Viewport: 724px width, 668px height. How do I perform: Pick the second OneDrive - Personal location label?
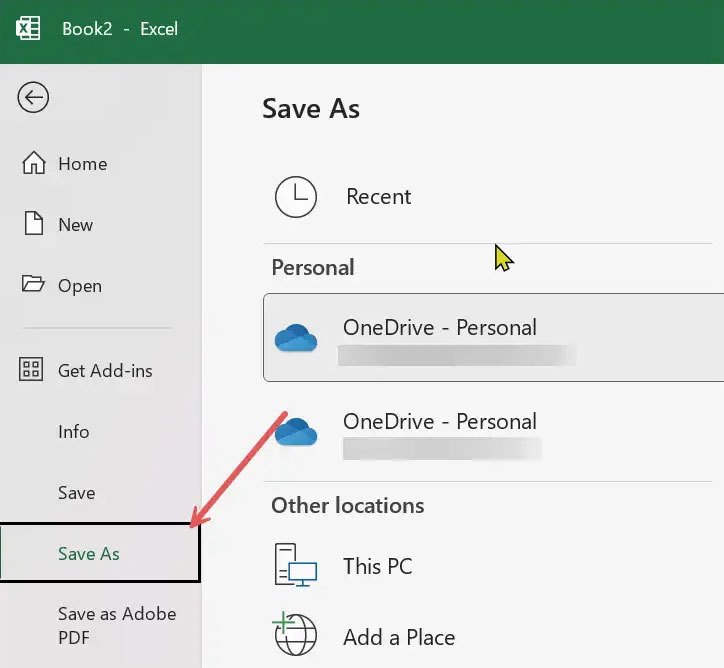pos(440,422)
